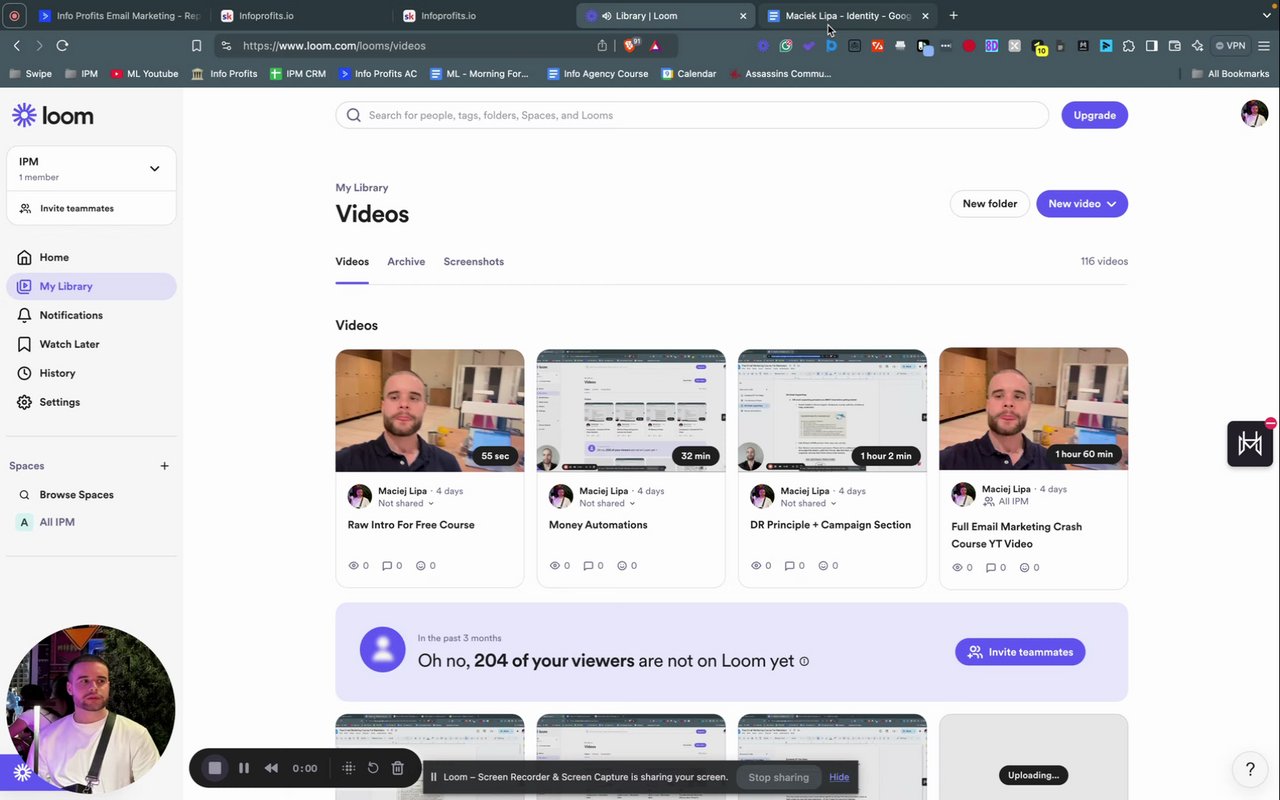Open the Raw Intro For Free Course thumbnail
This screenshot has height=800, width=1280.
430,410
